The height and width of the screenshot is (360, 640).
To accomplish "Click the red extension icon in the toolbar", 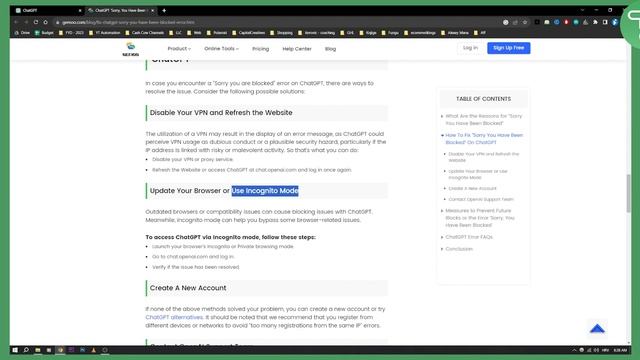I will pyautogui.click(x=566, y=22).
